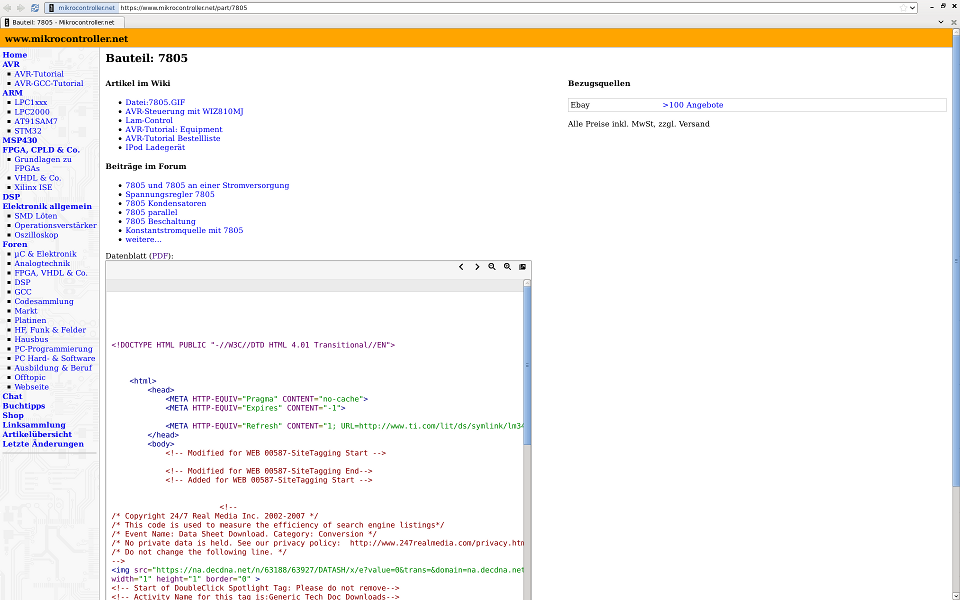Go to next page in datasheet viewer

pos(477,267)
